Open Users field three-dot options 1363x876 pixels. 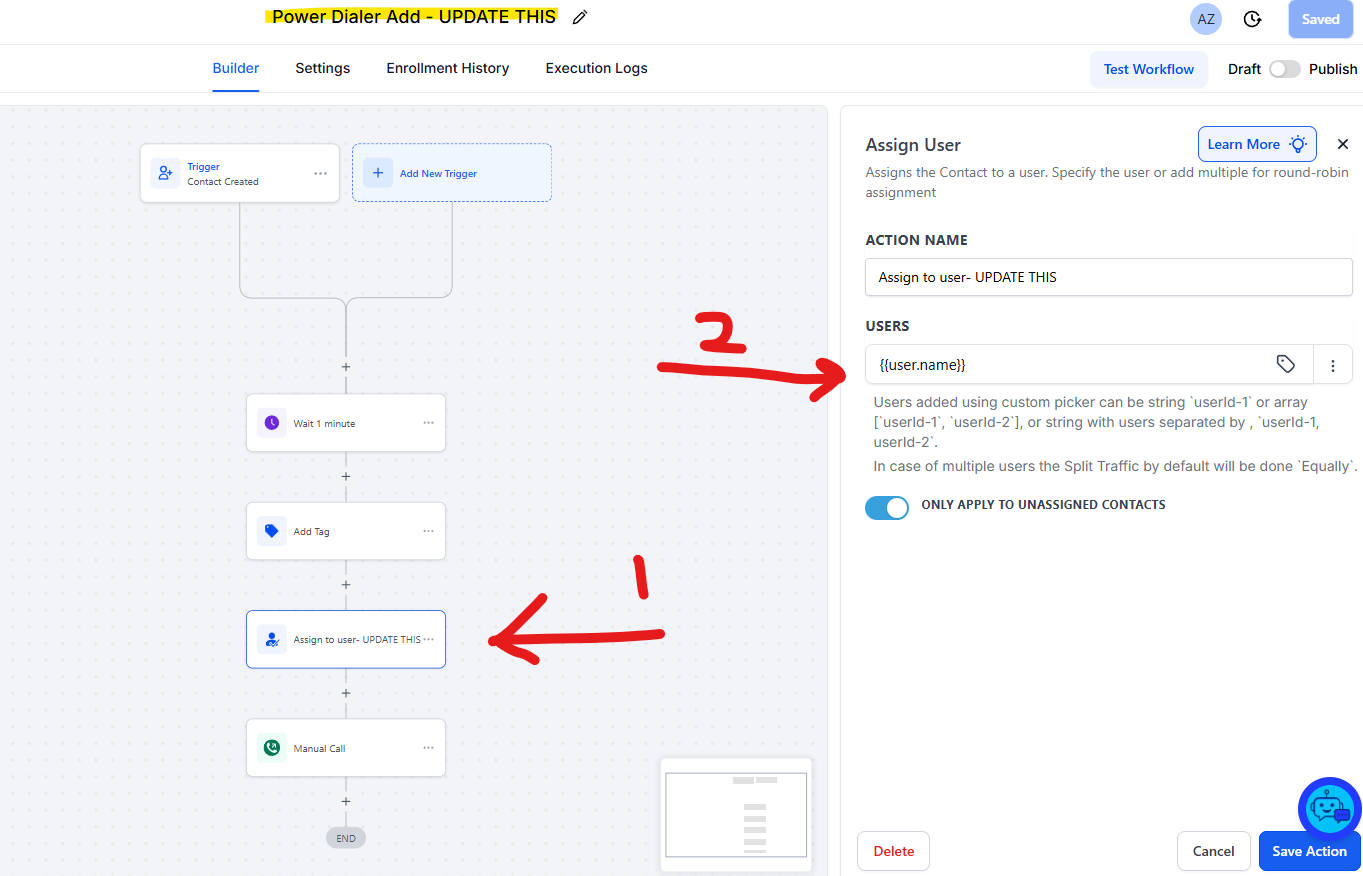(x=1333, y=366)
